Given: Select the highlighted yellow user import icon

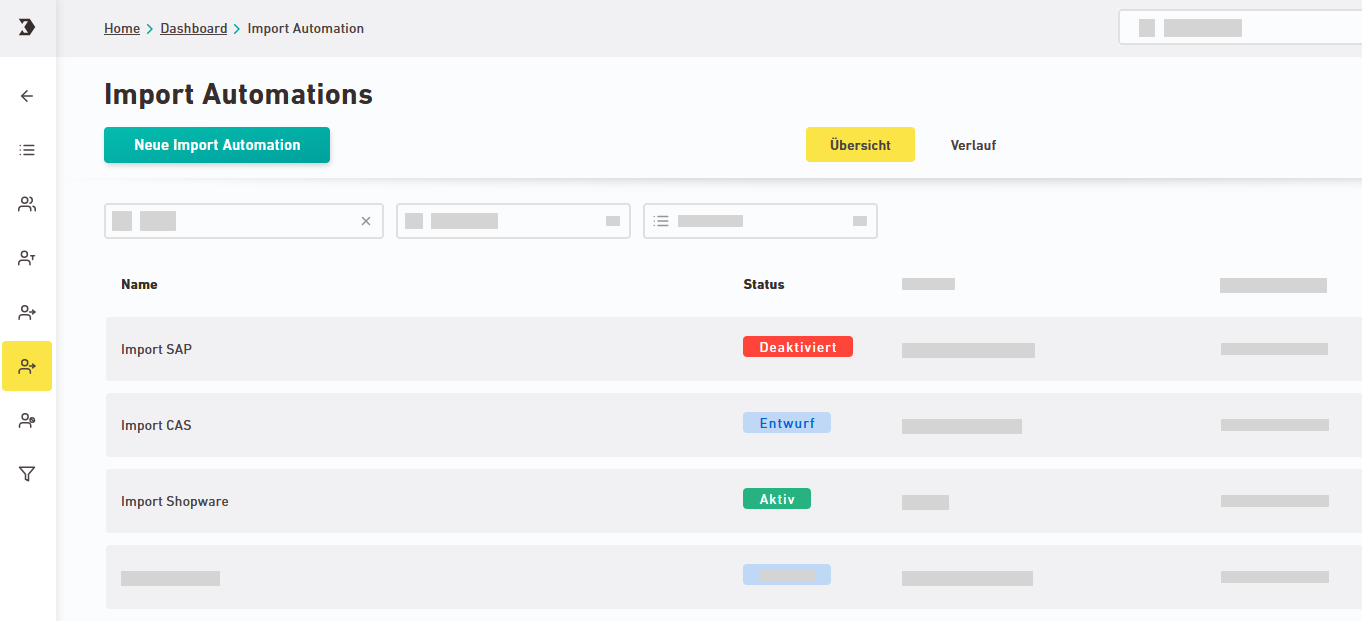Looking at the screenshot, I should (27, 366).
